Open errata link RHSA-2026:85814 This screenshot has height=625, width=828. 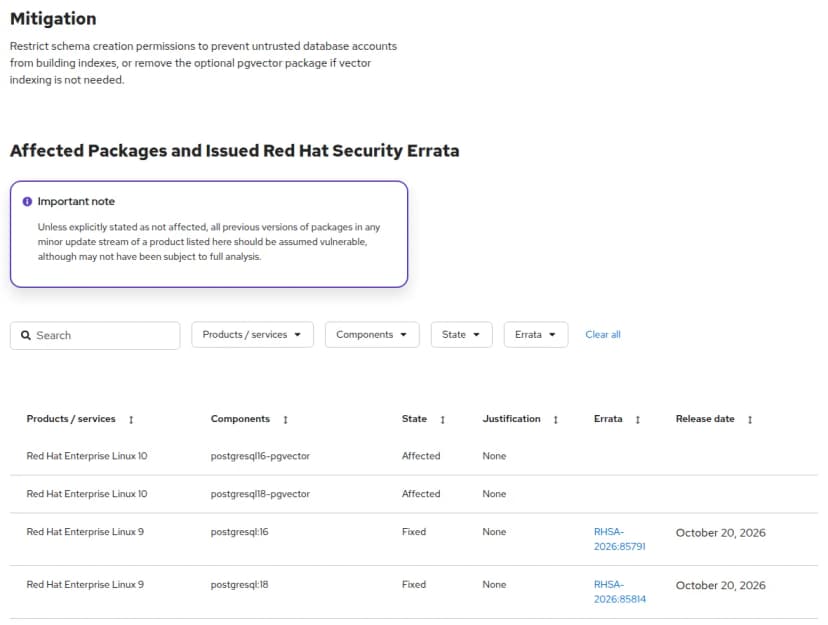(619, 592)
